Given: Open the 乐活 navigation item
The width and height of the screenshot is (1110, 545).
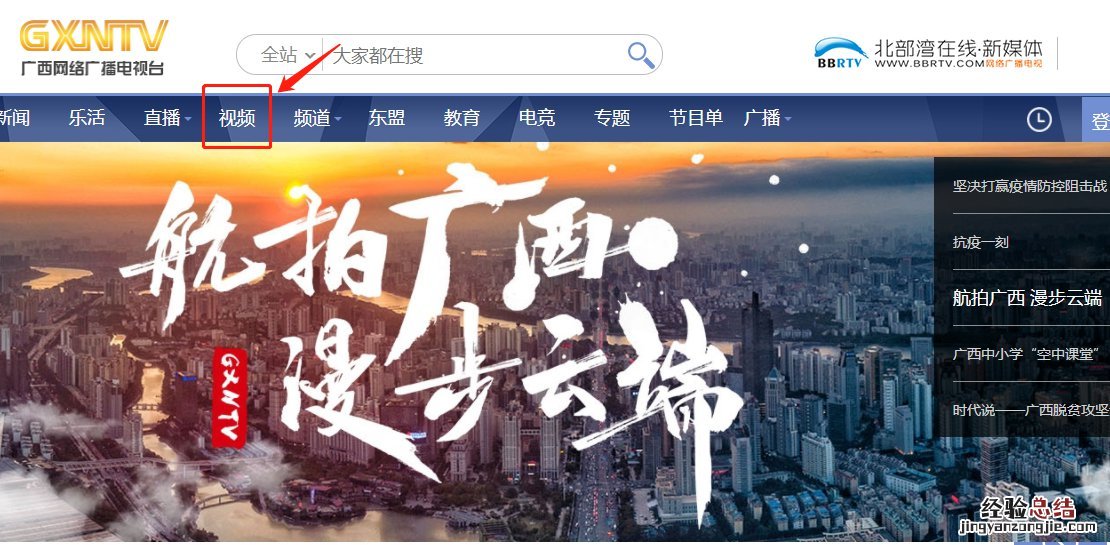Looking at the screenshot, I should coord(86,118).
